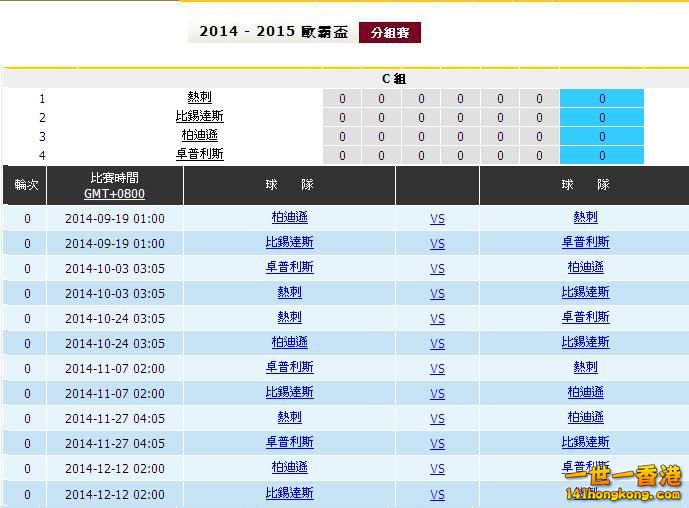Select date 2014-09-19 01:00 in 柏迪遜 home row
The width and height of the screenshot is (689, 508).
pyautogui.click(x=115, y=219)
